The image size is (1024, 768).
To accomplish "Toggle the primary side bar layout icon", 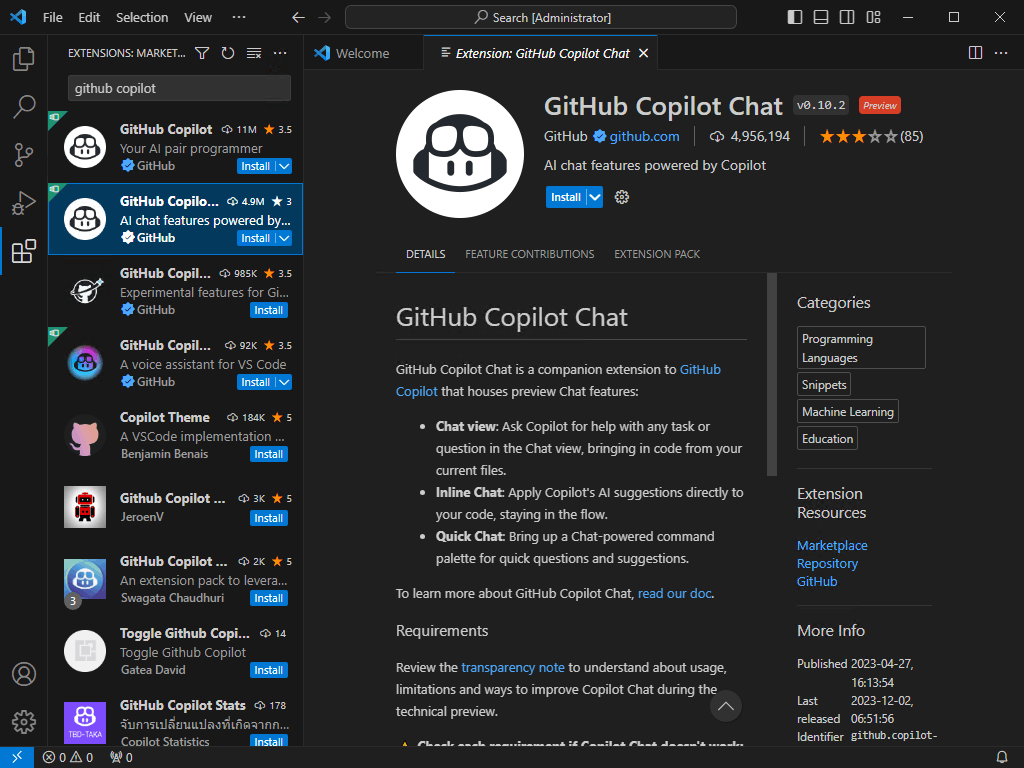I will 795,18.
